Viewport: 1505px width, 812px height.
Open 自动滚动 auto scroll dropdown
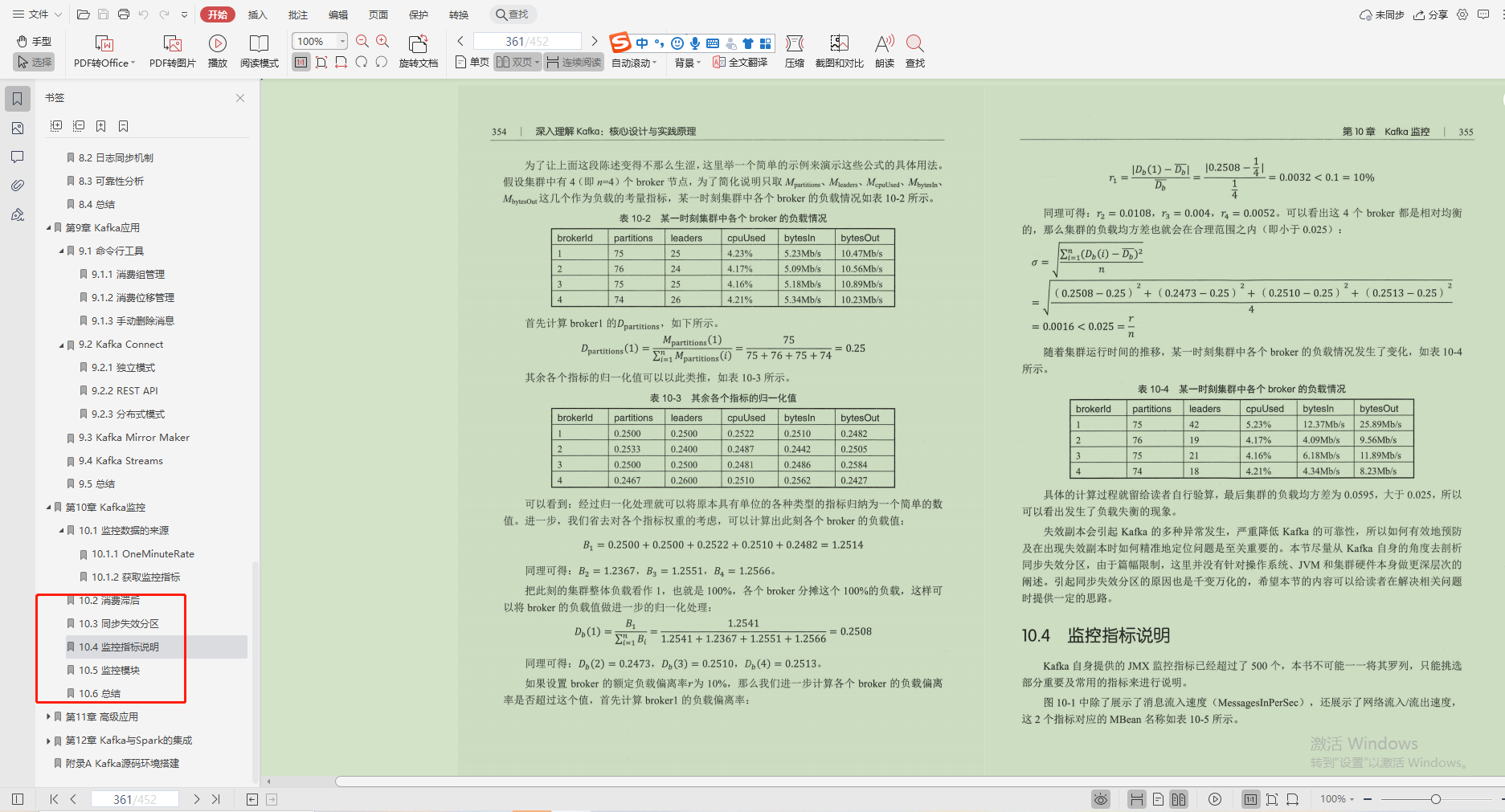tap(634, 63)
